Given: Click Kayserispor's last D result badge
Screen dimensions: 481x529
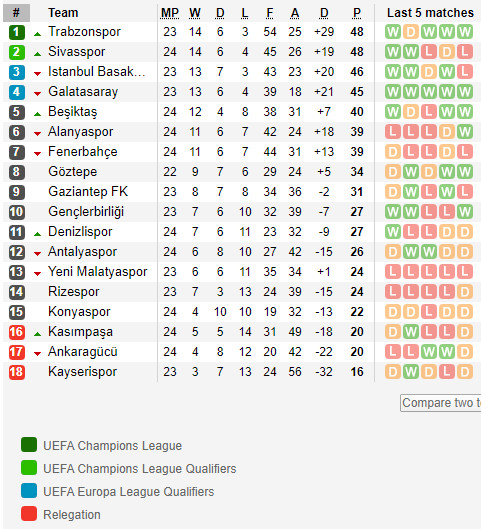Looking at the screenshot, I should tap(465, 372).
